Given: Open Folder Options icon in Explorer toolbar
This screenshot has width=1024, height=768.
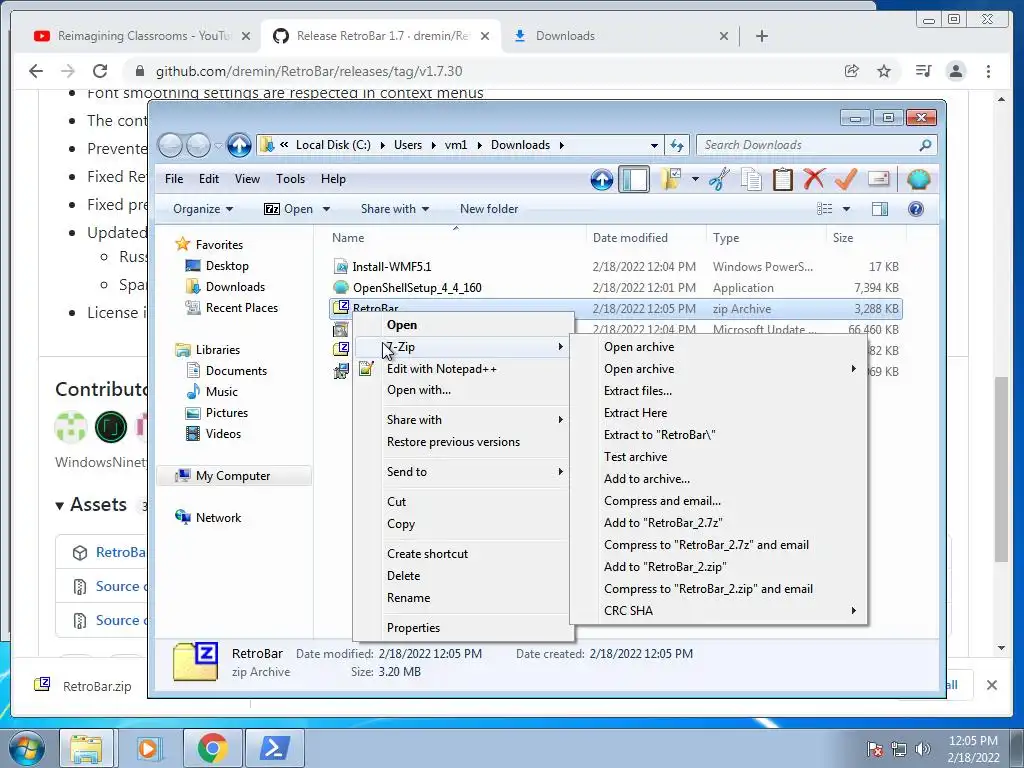Looking at the screenshot, I should pos(671,179).
